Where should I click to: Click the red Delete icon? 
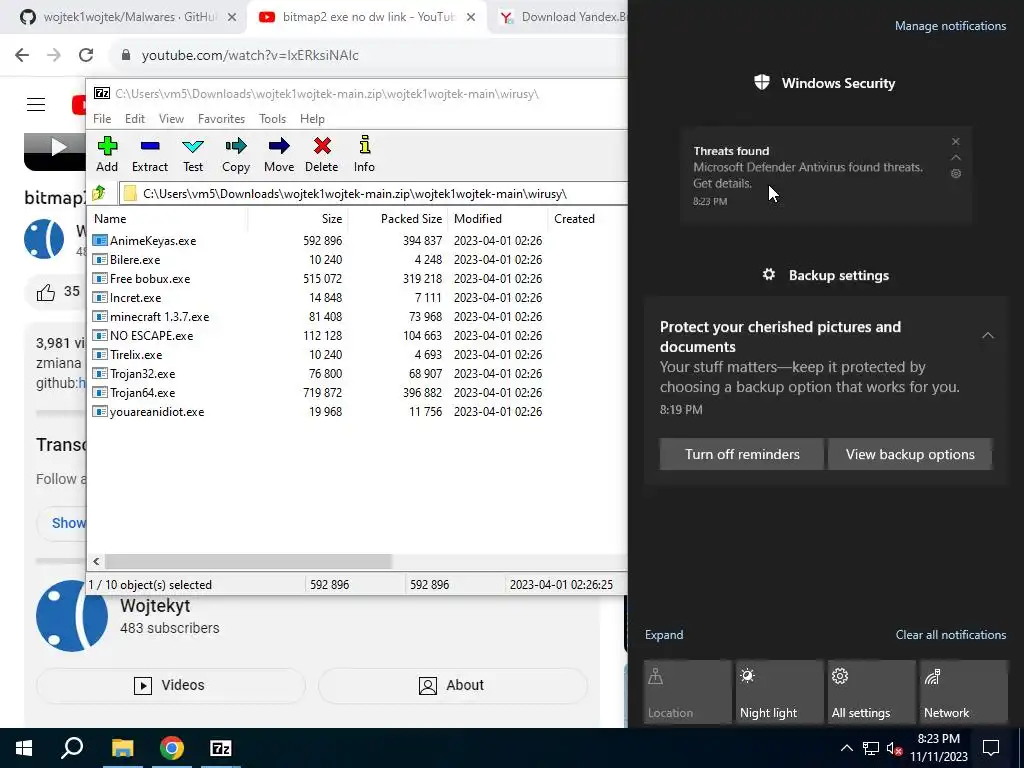(322, 154)
